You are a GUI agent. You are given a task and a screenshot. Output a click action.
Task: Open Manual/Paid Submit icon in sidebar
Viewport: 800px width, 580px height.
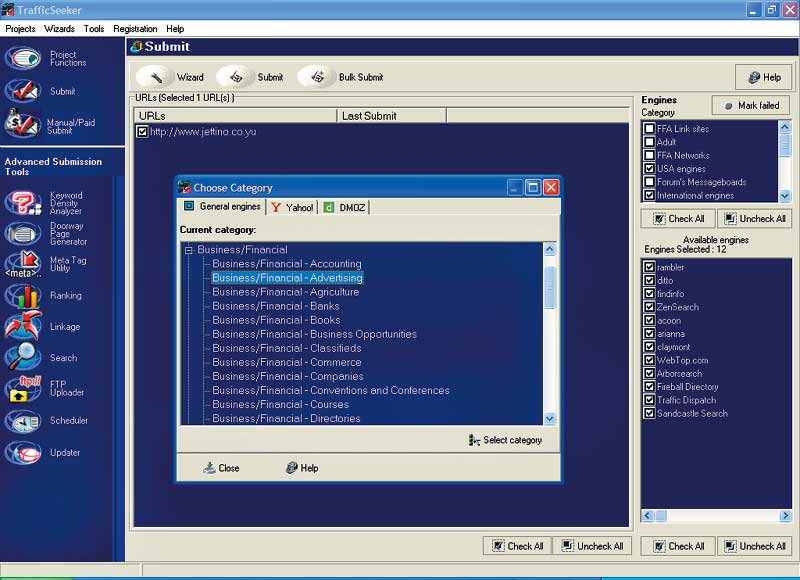click(x=22, y=124)
